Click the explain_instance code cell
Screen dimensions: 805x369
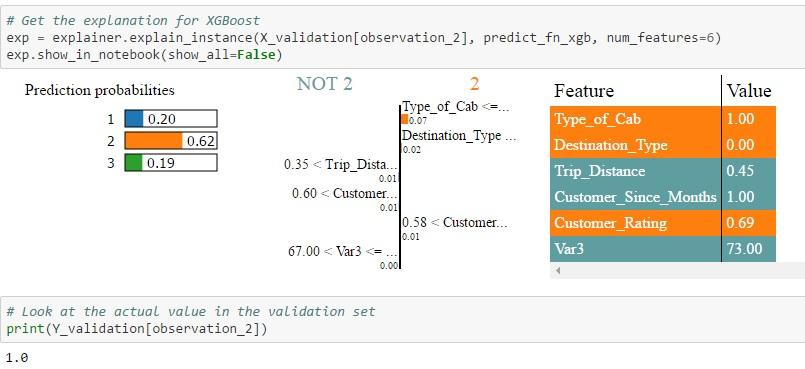tap(402, 37)
